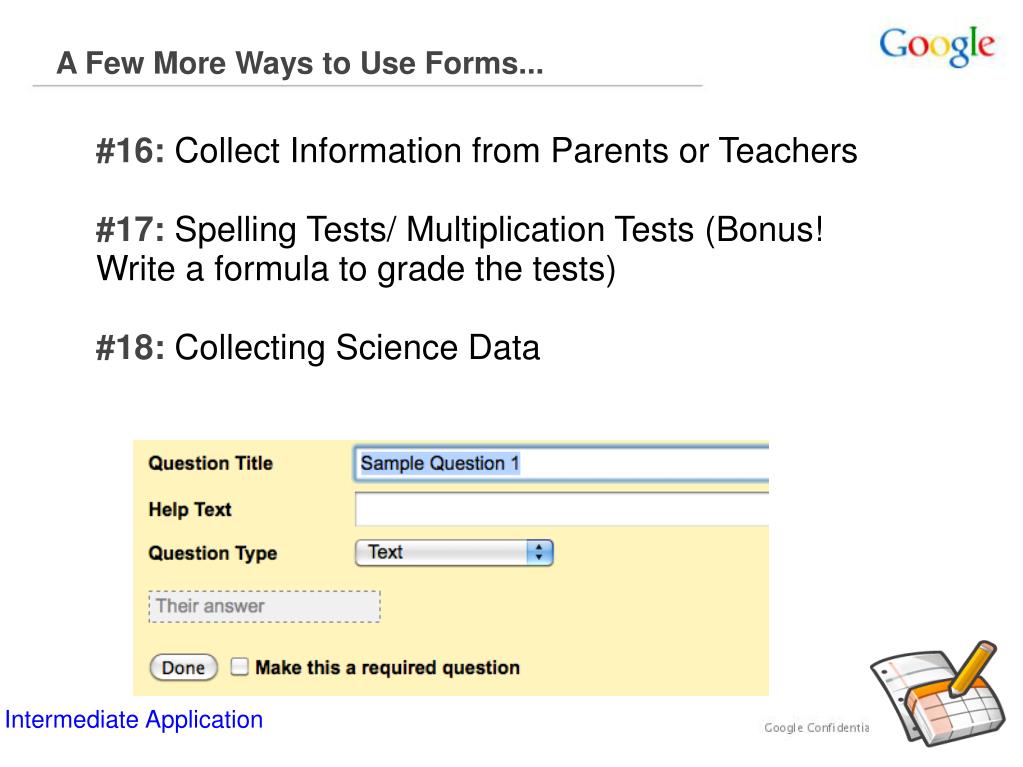This screenshot has height=767, width=1023.
Task: Click the Google Confidential footer text
Action: (816, 727)
